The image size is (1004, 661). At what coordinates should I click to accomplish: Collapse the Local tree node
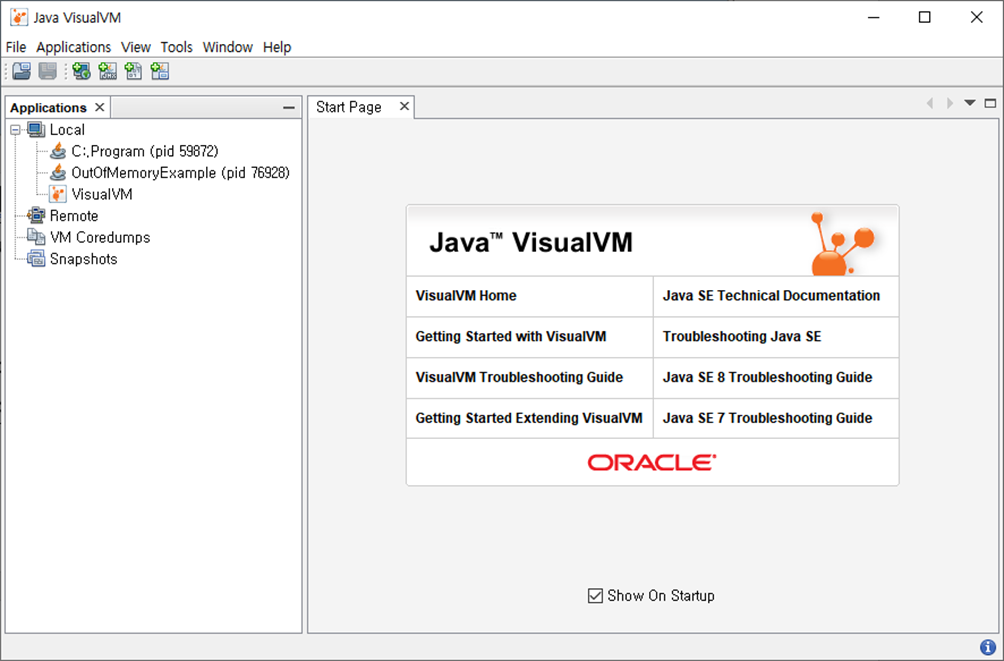tap(15, 130)
